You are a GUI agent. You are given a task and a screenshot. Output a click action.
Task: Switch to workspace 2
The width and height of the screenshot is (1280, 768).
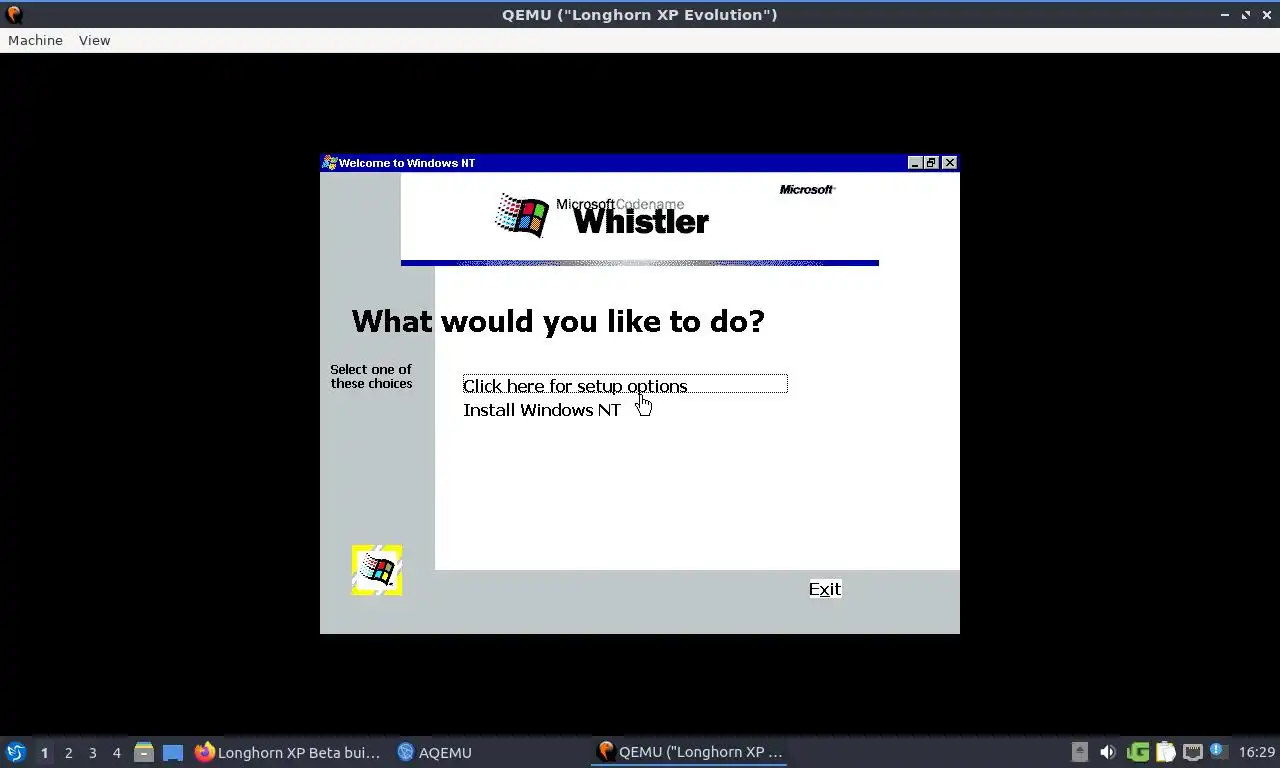pyautogui.click(x=68, y=752)
